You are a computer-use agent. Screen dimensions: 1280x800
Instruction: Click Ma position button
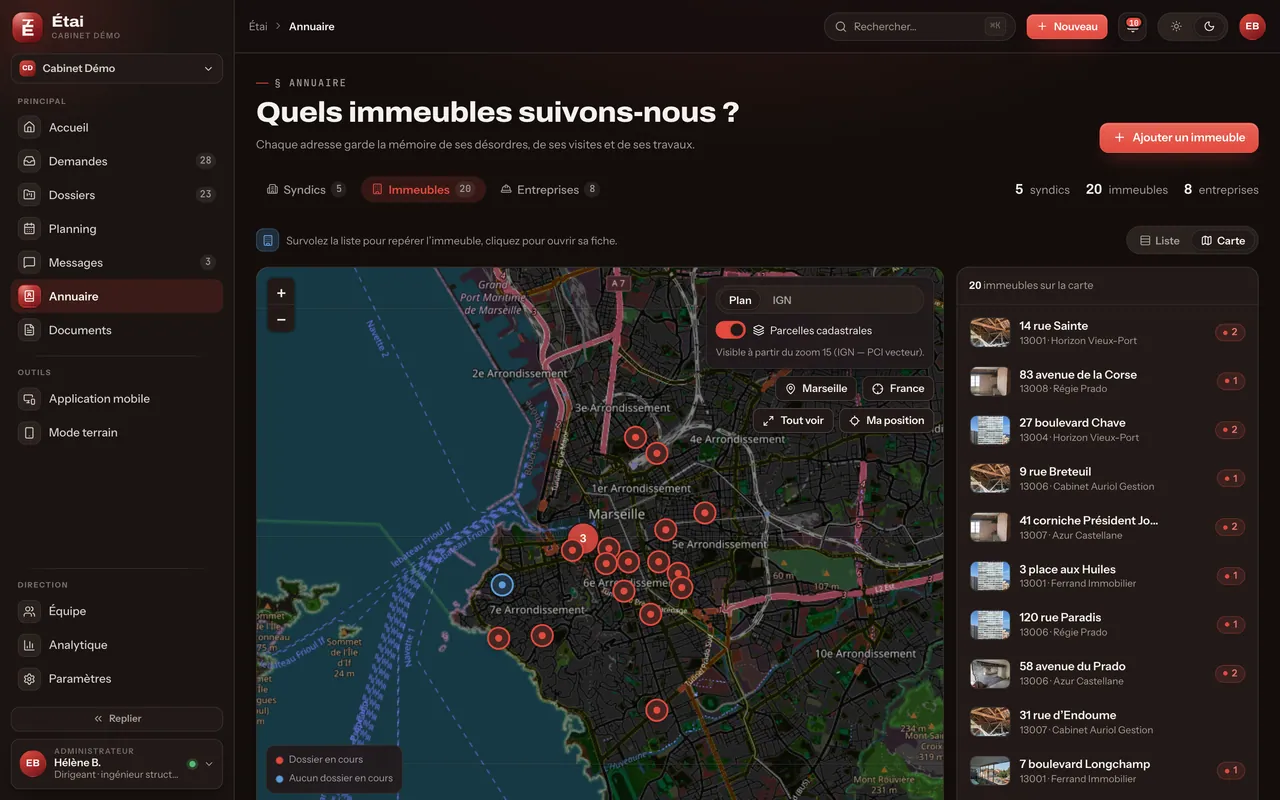[x=887, y=421]
